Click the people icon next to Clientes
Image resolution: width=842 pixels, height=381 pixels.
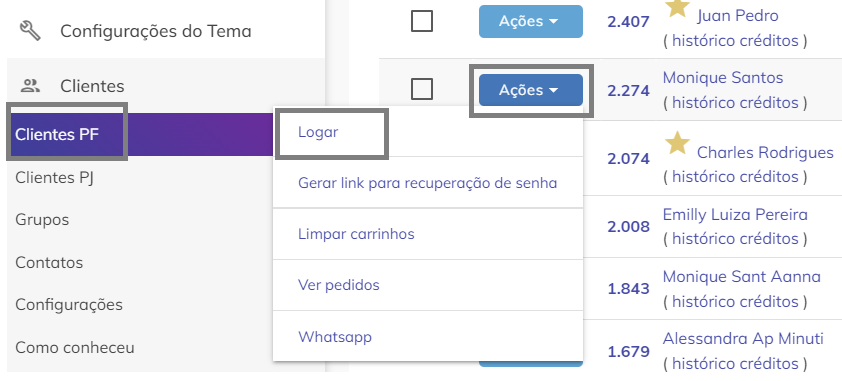pos(31,85)
